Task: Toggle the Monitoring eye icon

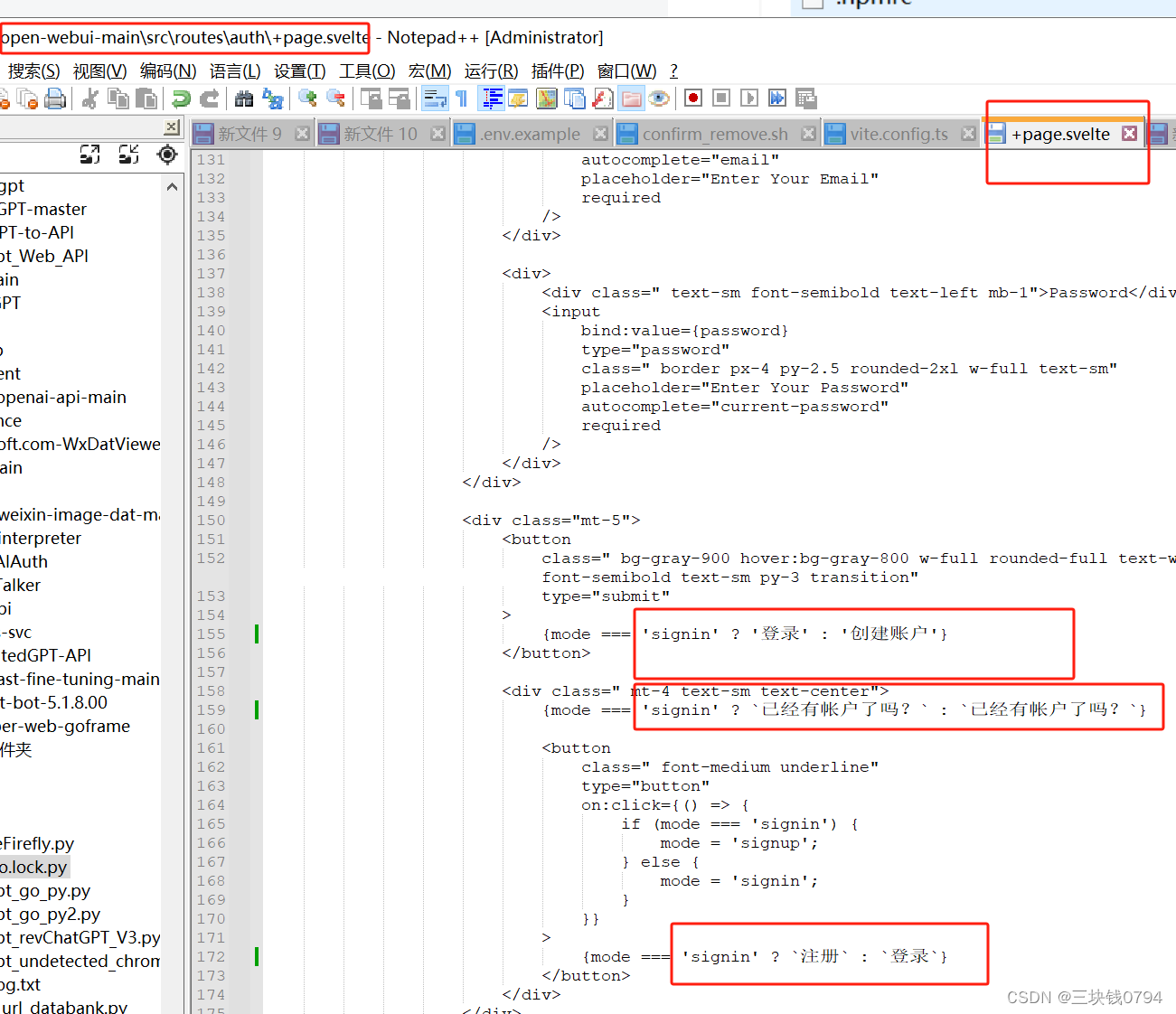Action: pyautogui.click(x=659, y=99)
